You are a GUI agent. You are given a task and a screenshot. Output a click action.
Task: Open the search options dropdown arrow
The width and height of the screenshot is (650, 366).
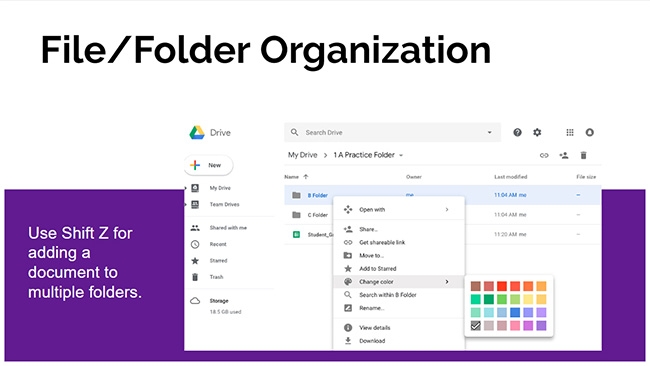point(490,132)
